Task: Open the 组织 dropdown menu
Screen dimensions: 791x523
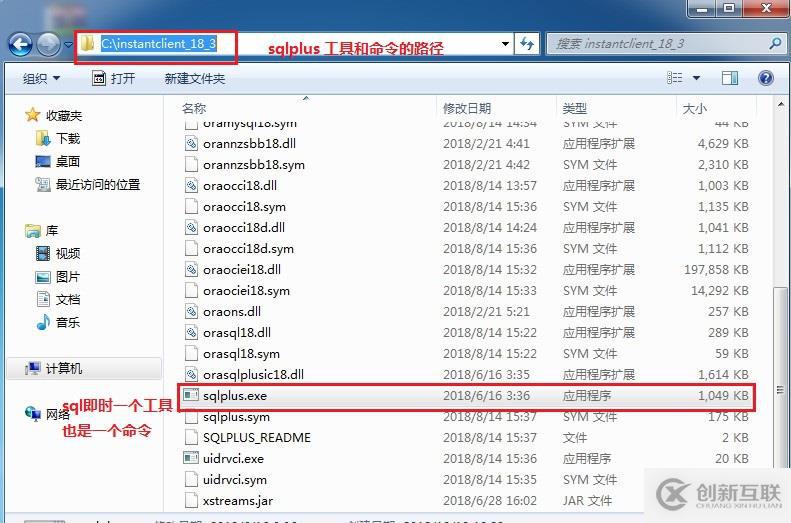Action: coord(41,78)
